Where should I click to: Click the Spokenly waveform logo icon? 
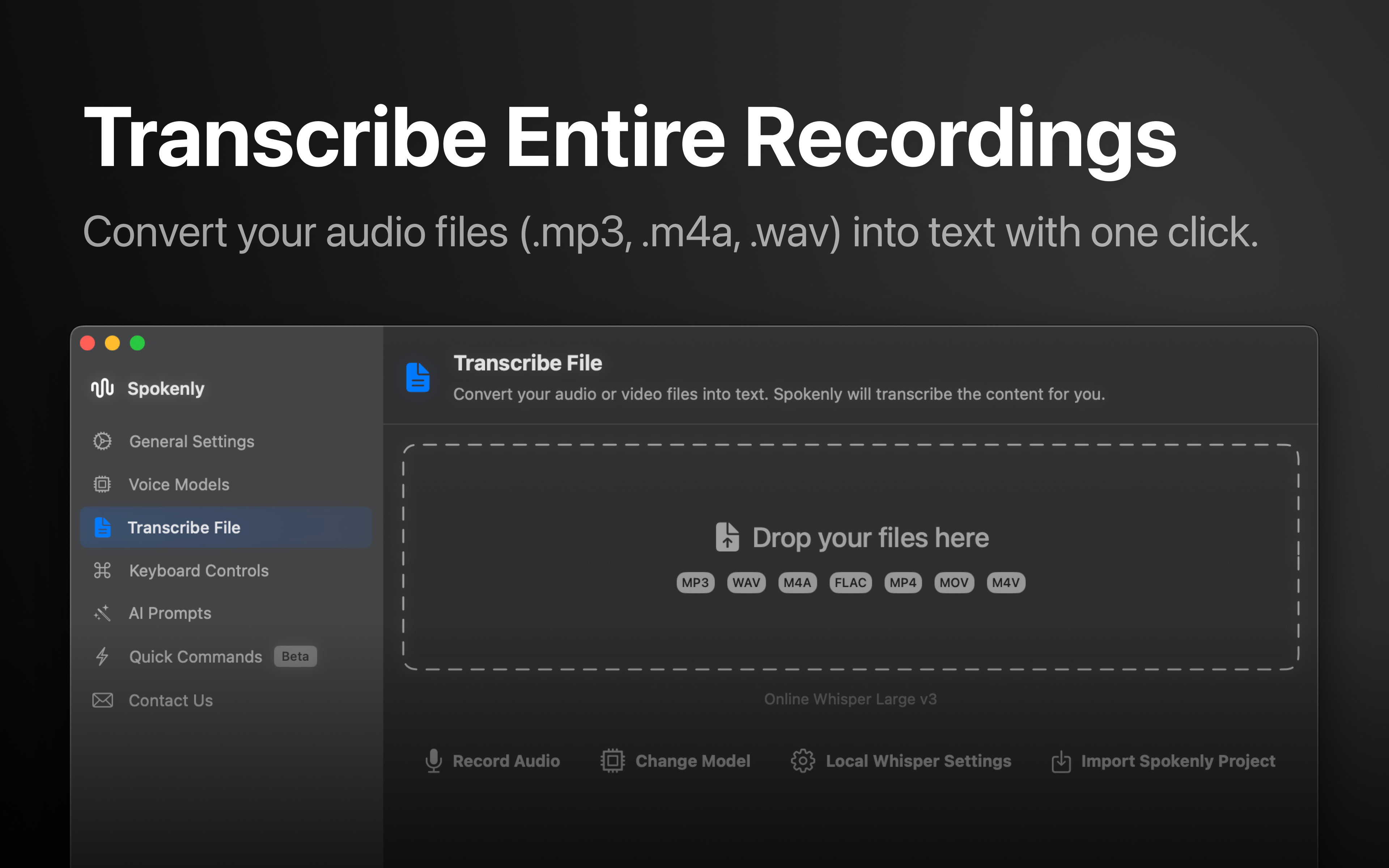pos(102,389)
